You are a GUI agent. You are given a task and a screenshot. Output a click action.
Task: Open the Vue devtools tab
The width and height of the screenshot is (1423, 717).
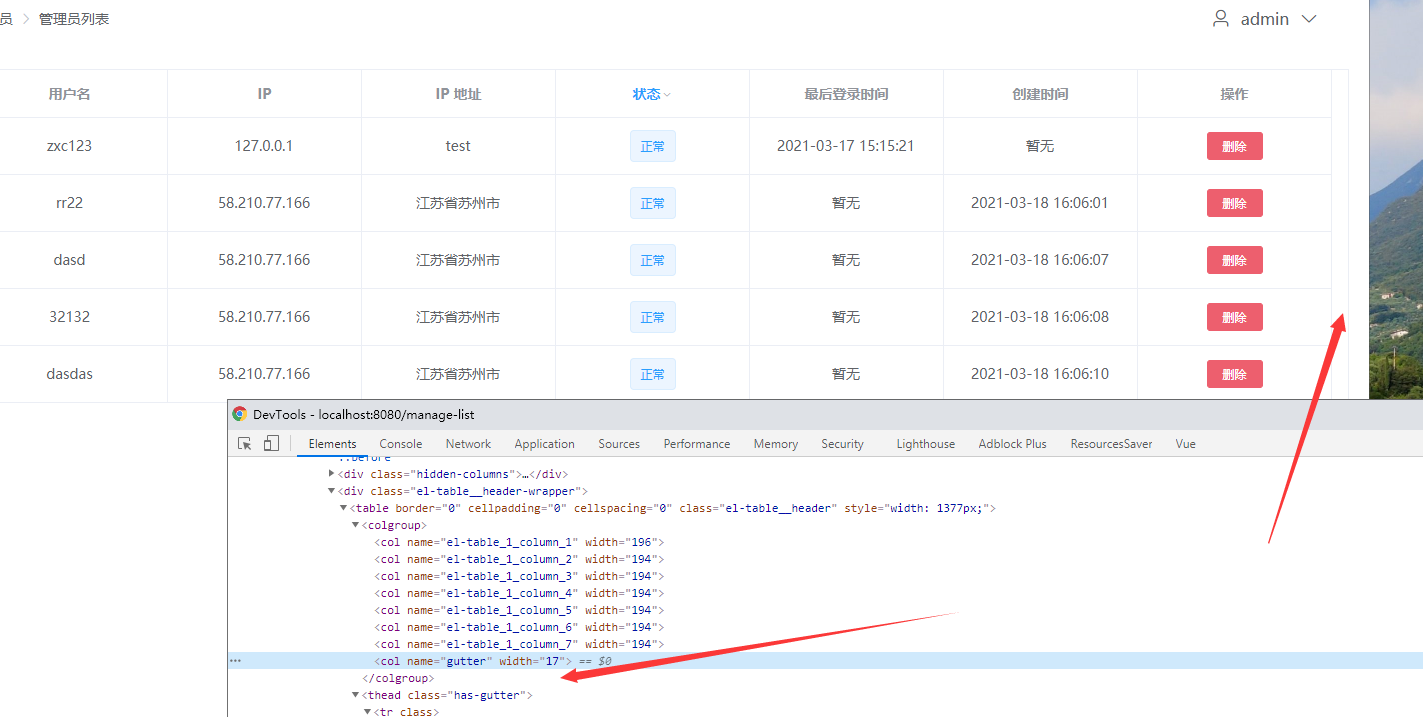(1185, 444)
